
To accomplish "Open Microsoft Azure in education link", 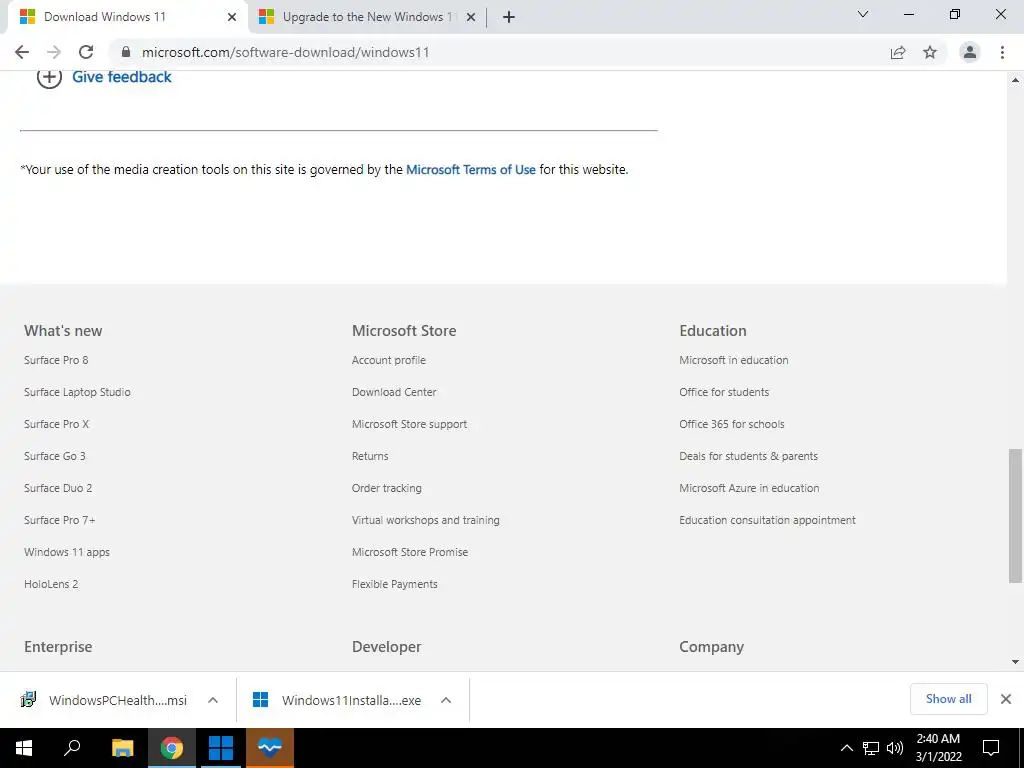I will [749, 488].
